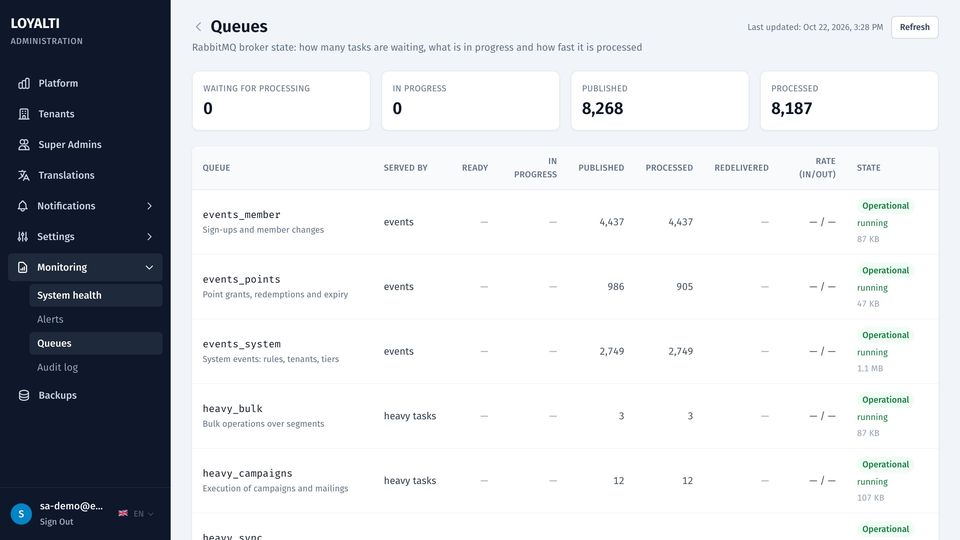This screenshot has width=960, height=540.
Task: Open the EN language dropdown
Action: pos(143,514)
